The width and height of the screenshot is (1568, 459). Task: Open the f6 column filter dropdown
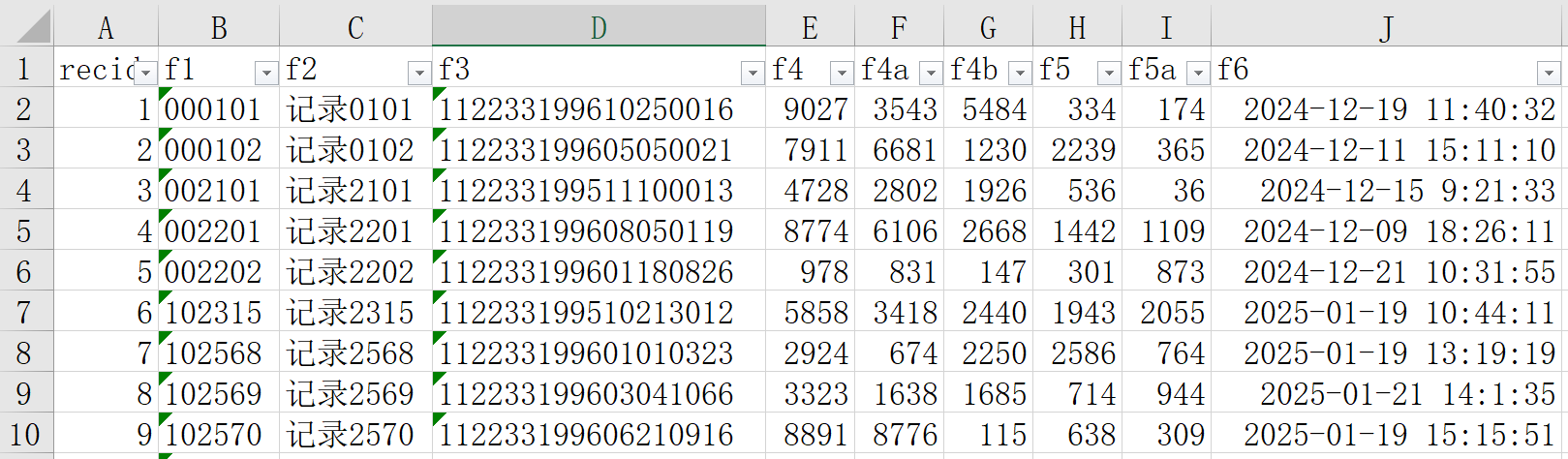click(1548, 73)
